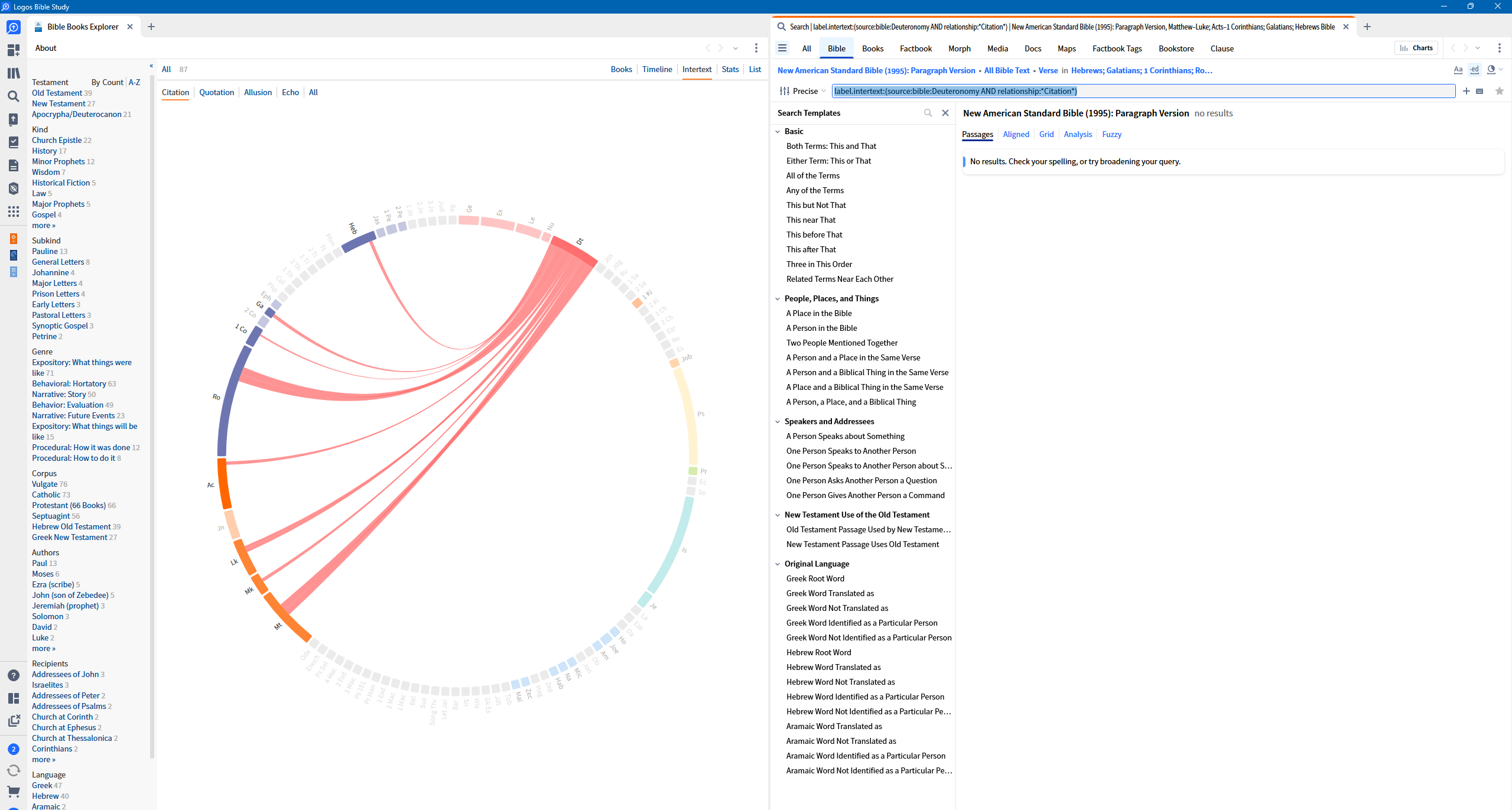Toggle the pie-chart results option
This screenshot has height=810, width=1512.
tap(1491, 70)
